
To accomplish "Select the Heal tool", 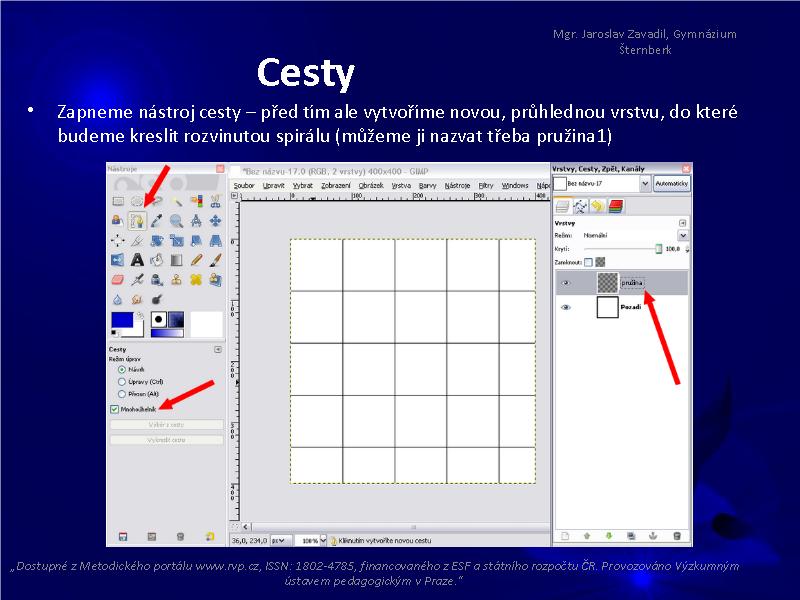I will [x=196, y=280].
